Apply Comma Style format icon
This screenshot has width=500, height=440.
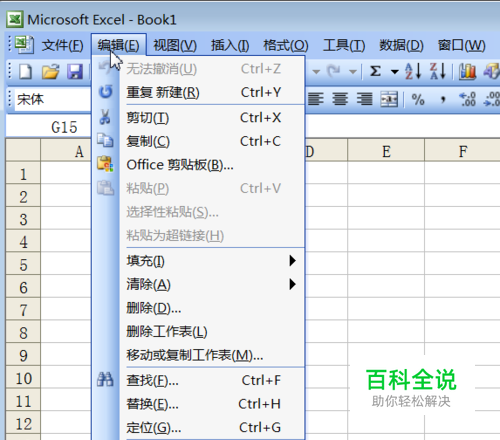click(x=443, y=99)
